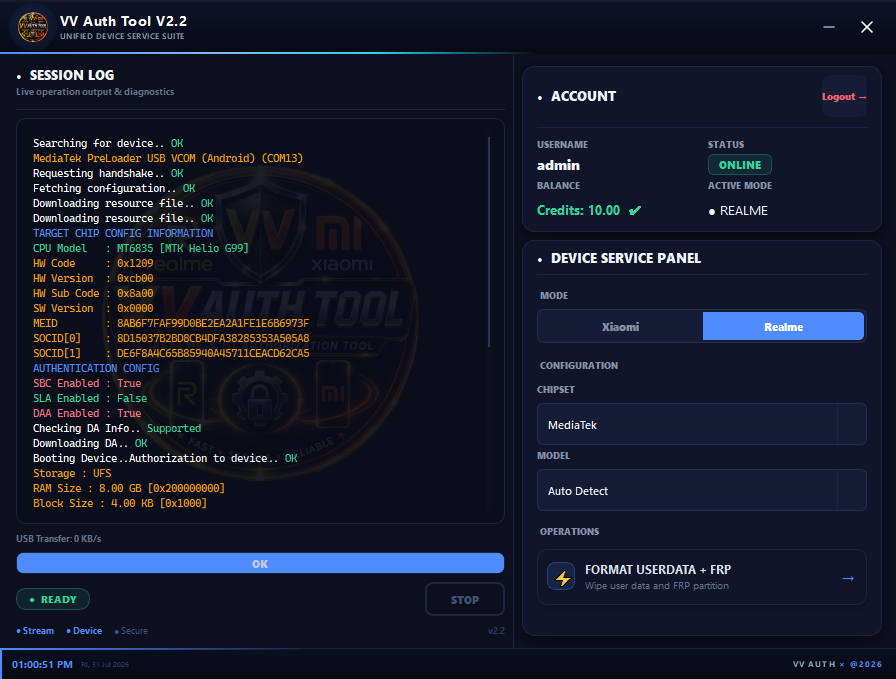Open the MediaTek chipset dropdown
Viewport: 896px width, 679px height.
701,424
